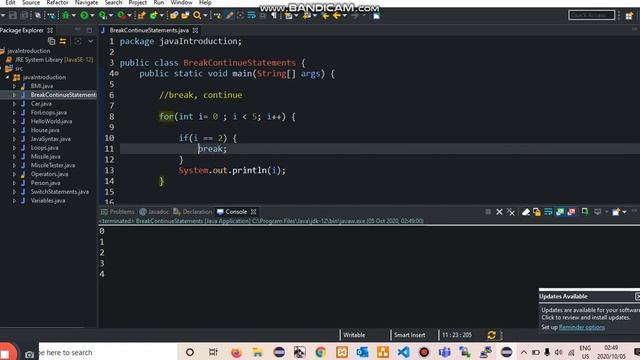Open the Refactor menu

pos(57,2)
